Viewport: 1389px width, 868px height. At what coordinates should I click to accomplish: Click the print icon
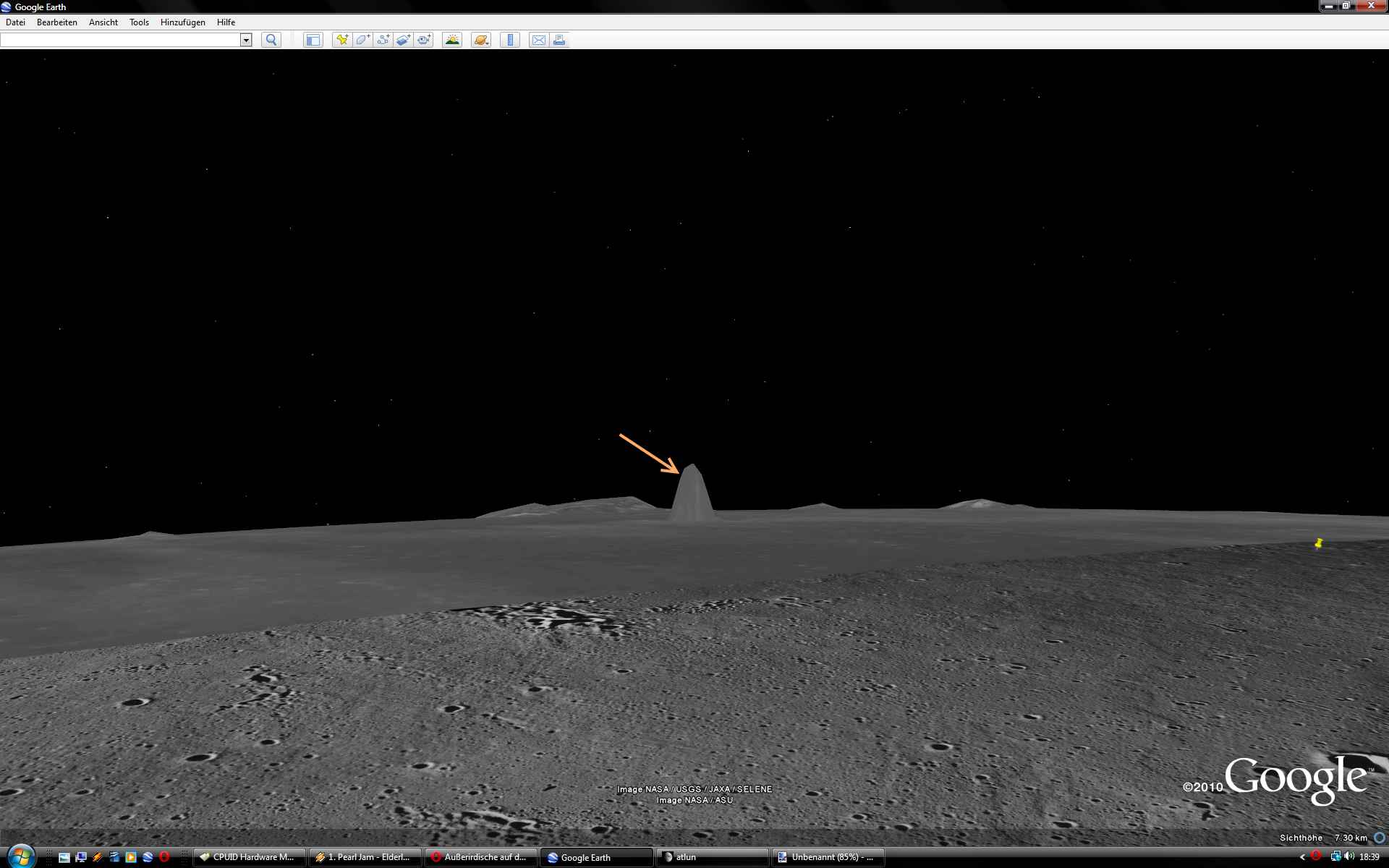point(559,41)
